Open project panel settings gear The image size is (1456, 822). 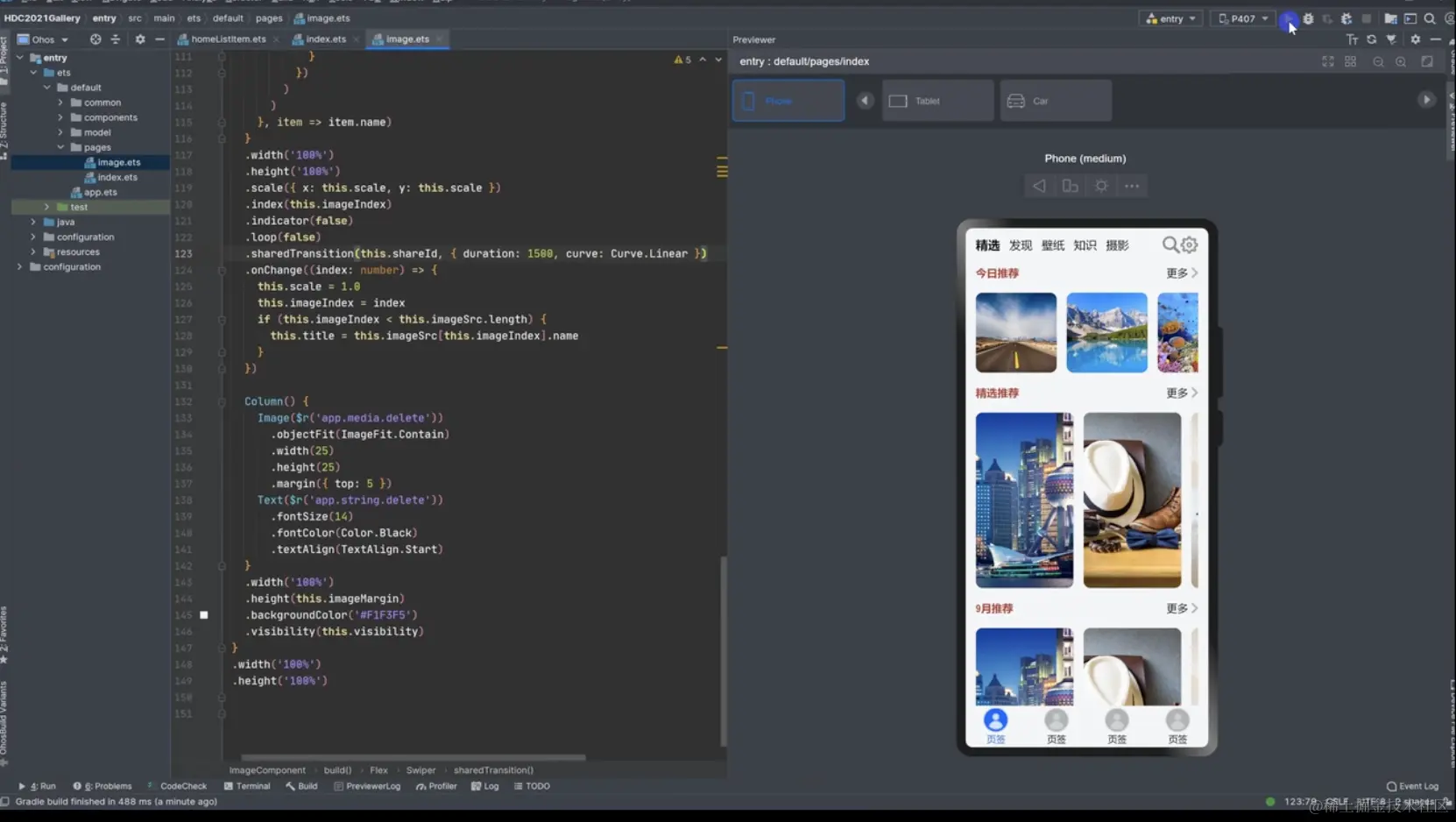140,39
